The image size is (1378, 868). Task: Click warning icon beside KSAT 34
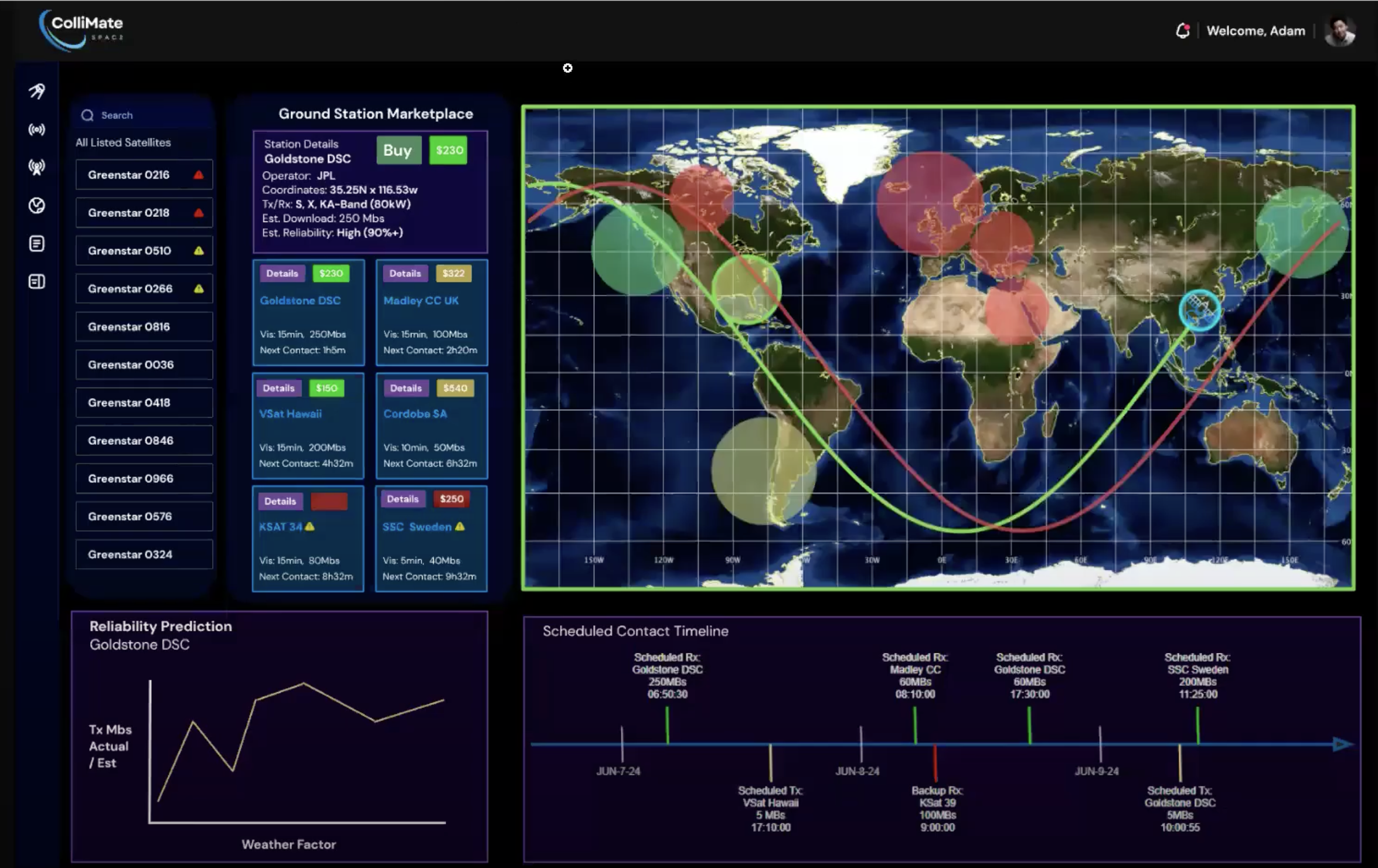coord(309,526)
